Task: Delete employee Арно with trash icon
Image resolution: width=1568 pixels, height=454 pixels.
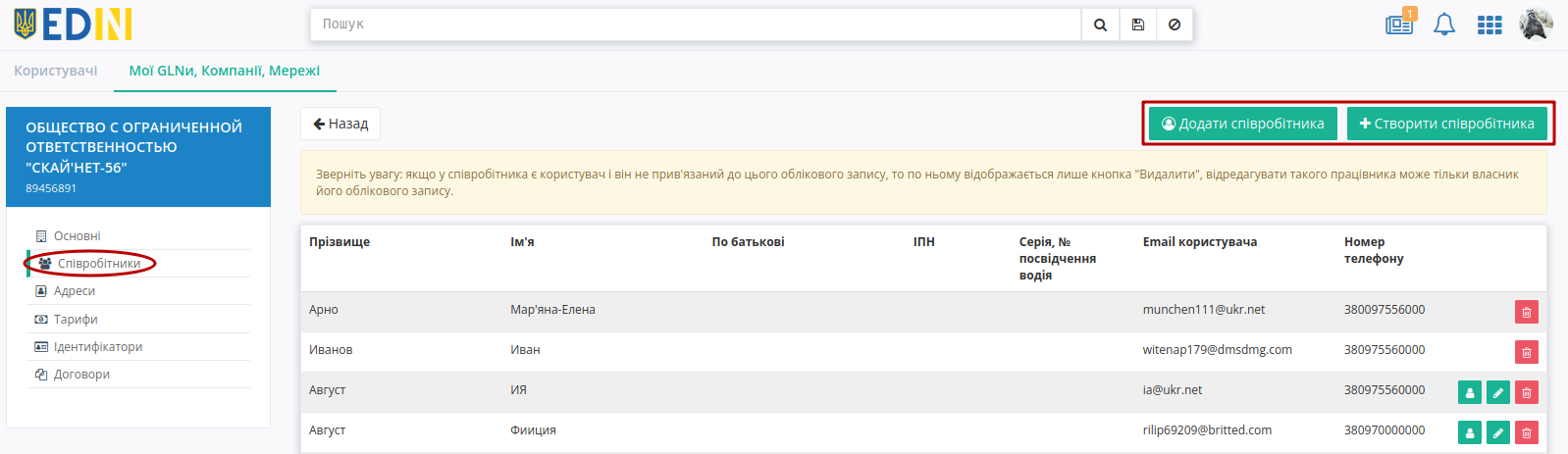Action: [1526, 312]
